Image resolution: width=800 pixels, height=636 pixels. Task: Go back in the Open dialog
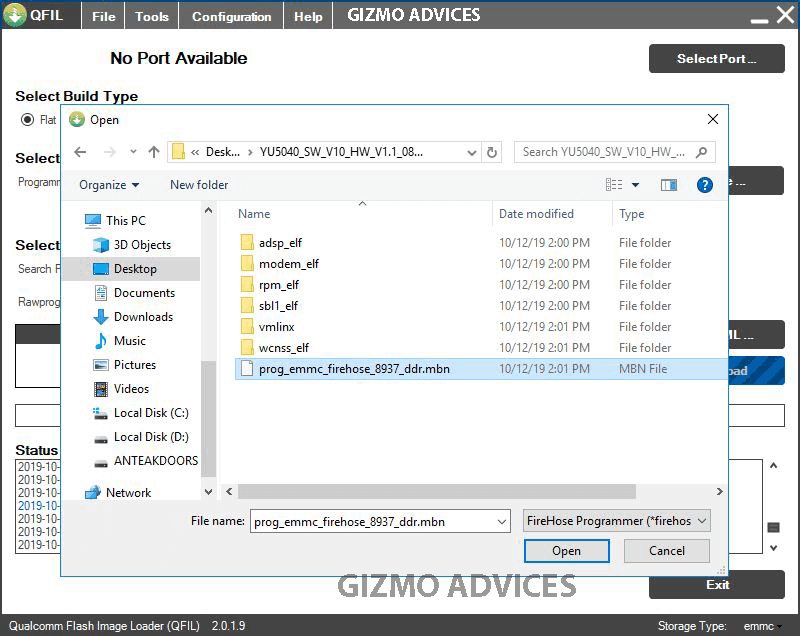(x=80, y=152)
